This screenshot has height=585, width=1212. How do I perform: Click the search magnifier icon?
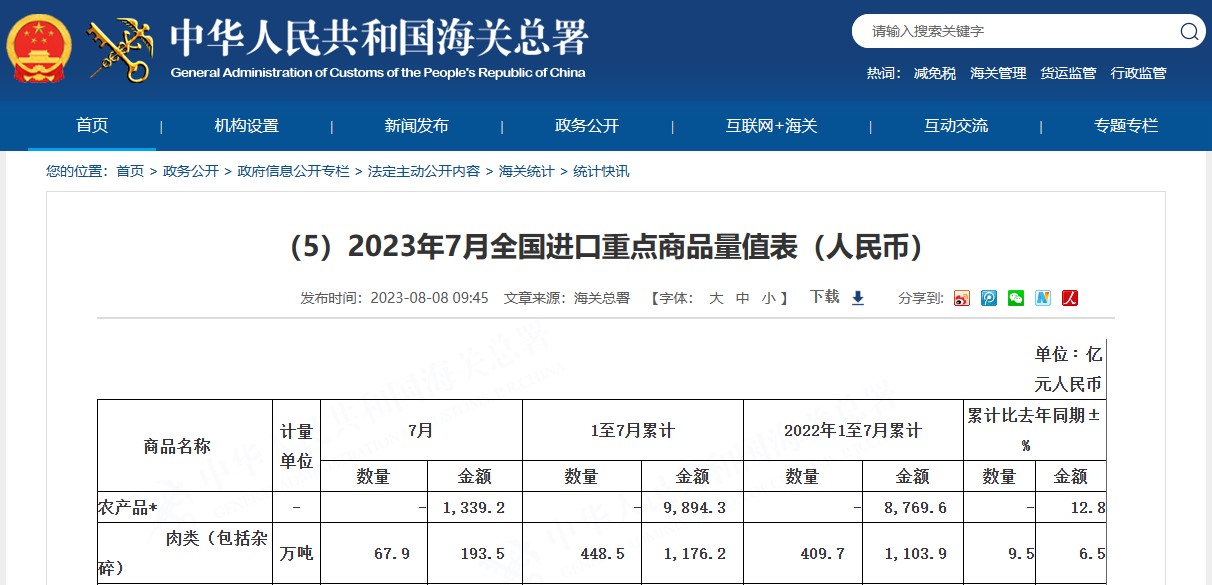(1189, 31)
